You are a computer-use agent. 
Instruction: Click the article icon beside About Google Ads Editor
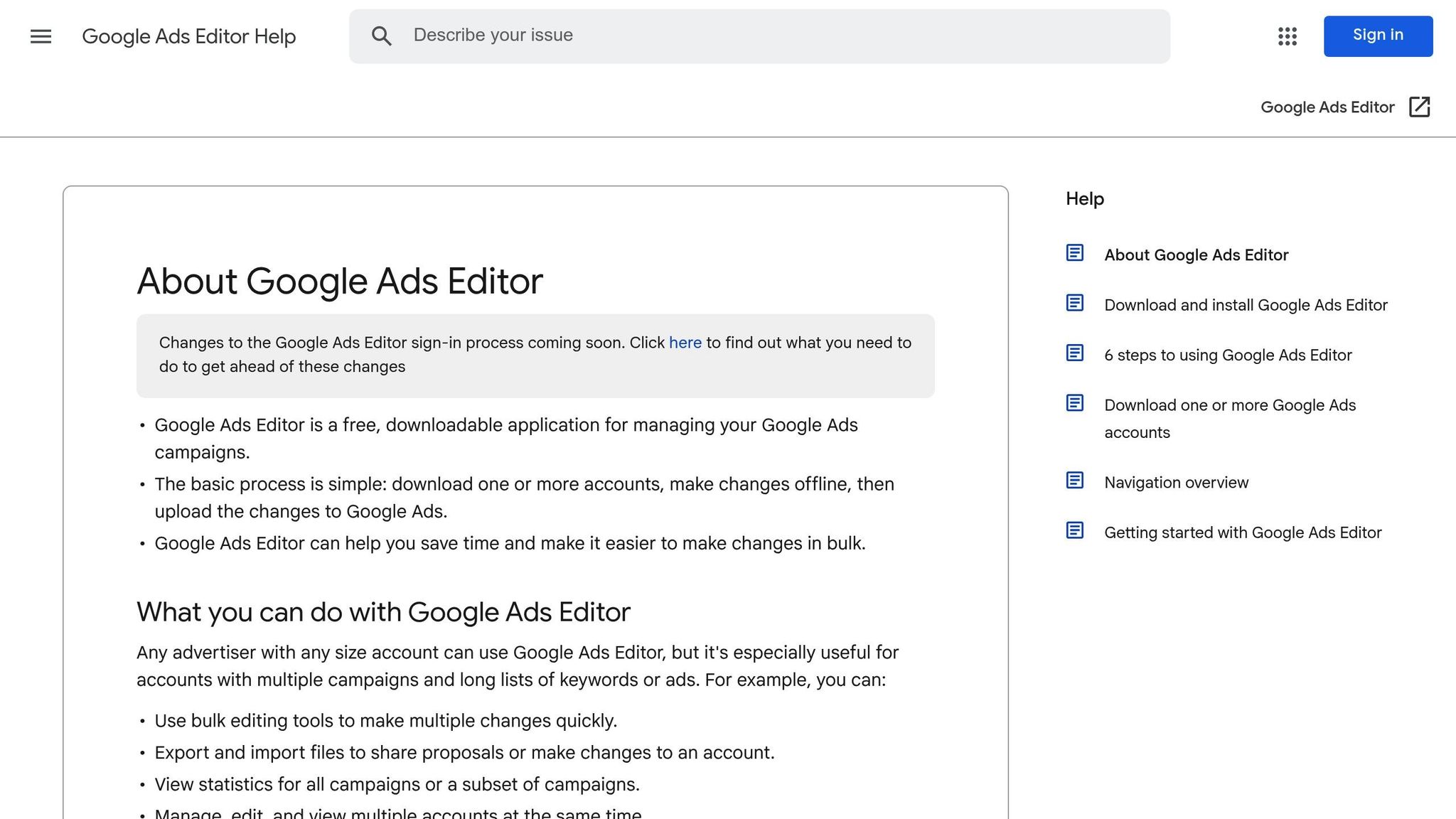[1074, 253]
